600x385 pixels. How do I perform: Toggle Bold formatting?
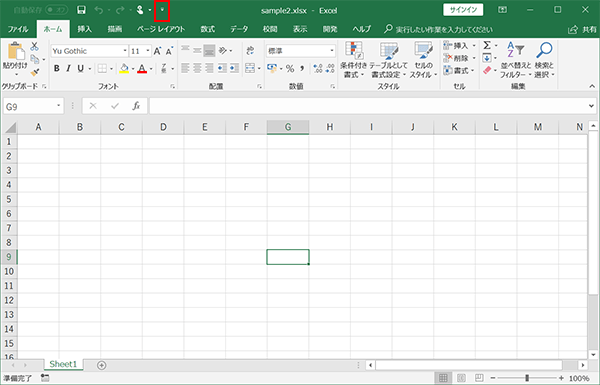[x=57, y=69]
